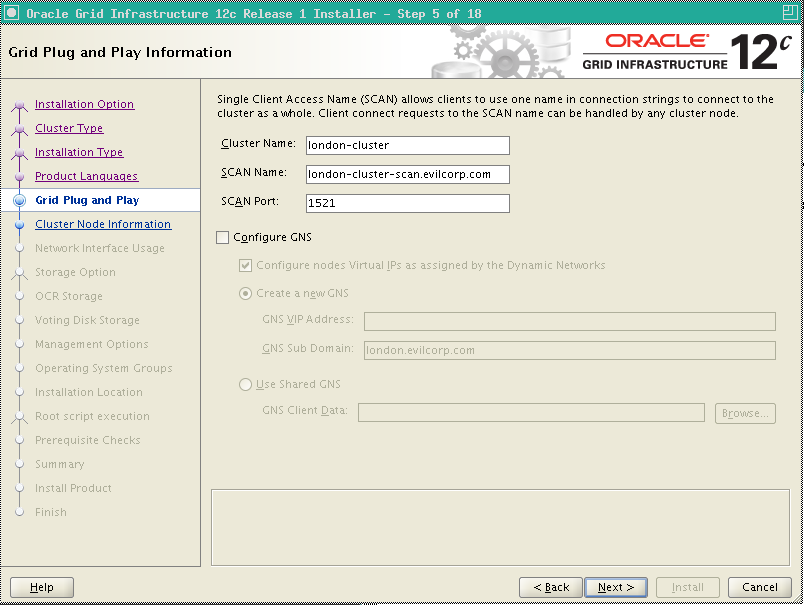
Task: Open Help for this installer step
Action: pyautogui.click(x=42, y=587)
